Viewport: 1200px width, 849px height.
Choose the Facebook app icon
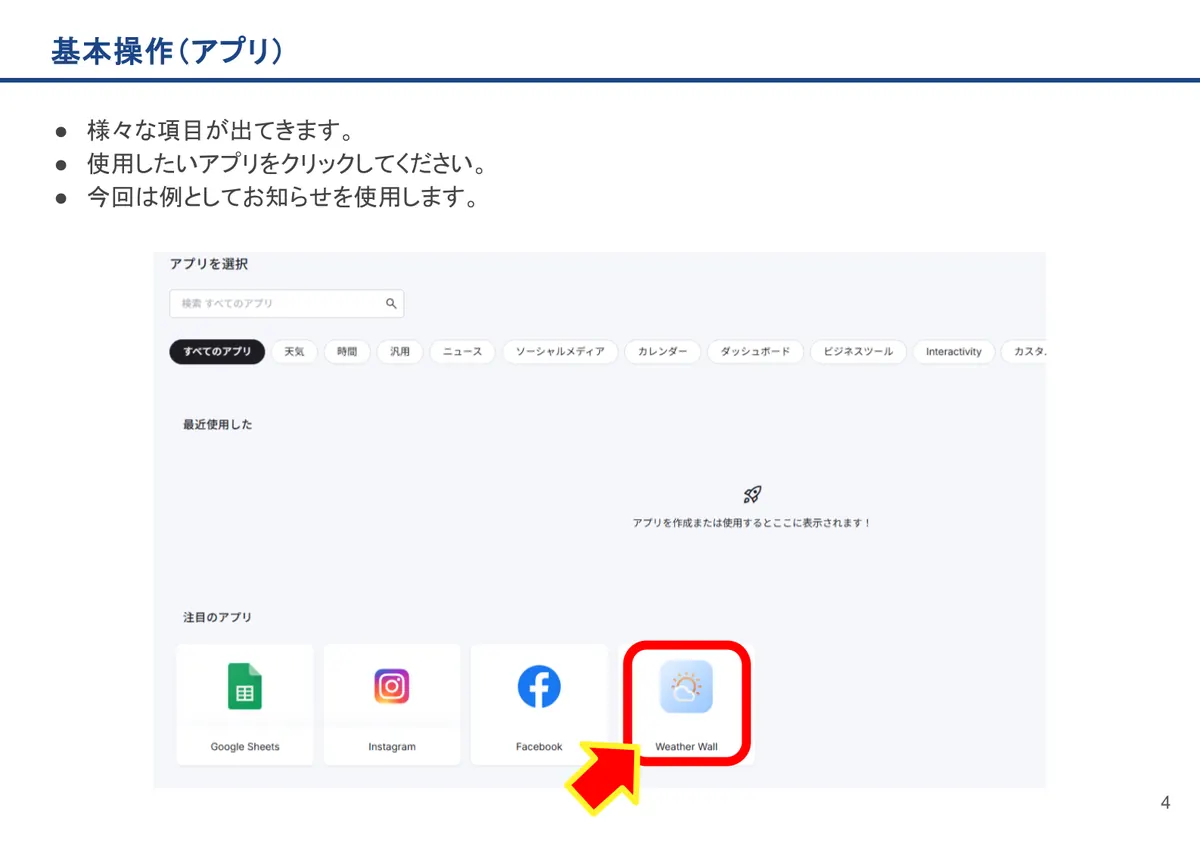pos(539,686)
